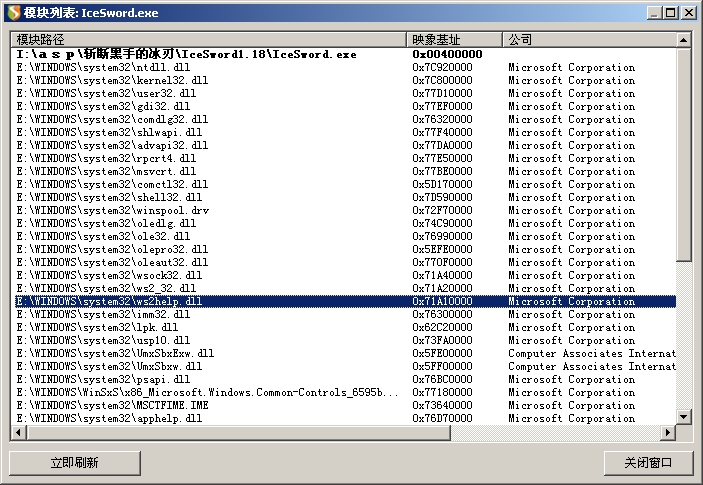Image resolution: width=703 pixels, height=485 pixels.
Task: Minimize the module list window
Action: pos(655,13)
